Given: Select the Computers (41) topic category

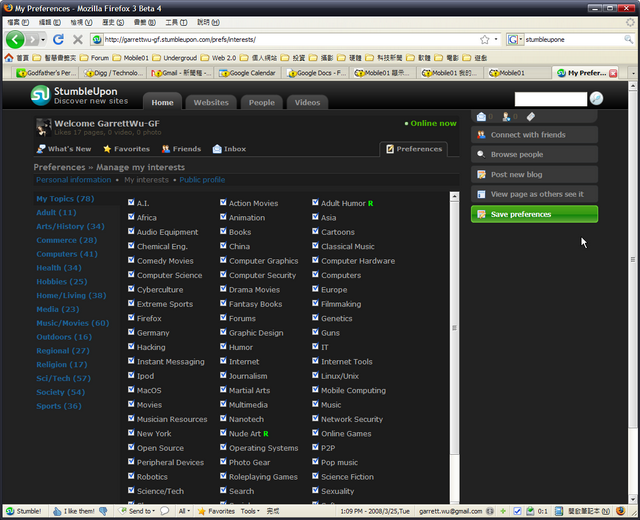Looking at the screenshot, I should coord(67,254).
